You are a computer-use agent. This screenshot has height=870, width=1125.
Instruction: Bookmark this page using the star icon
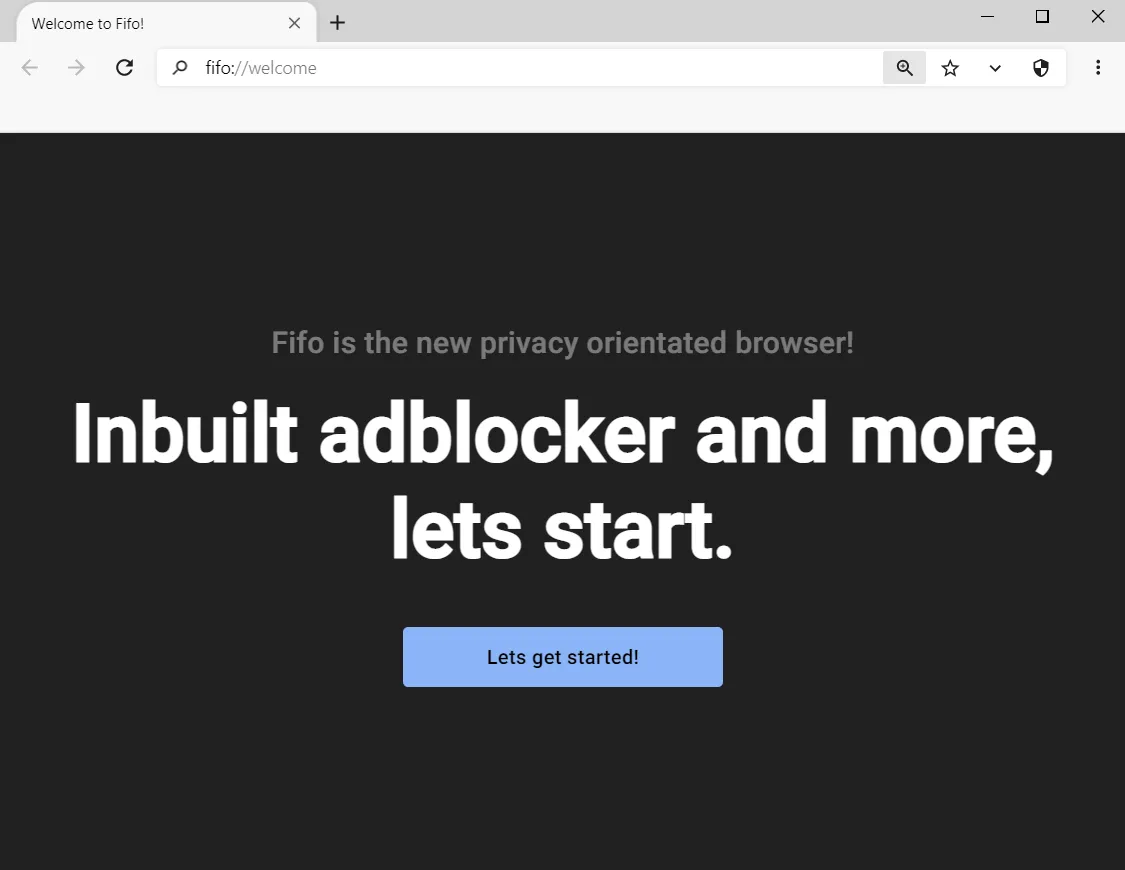click(x=950, y=67)
